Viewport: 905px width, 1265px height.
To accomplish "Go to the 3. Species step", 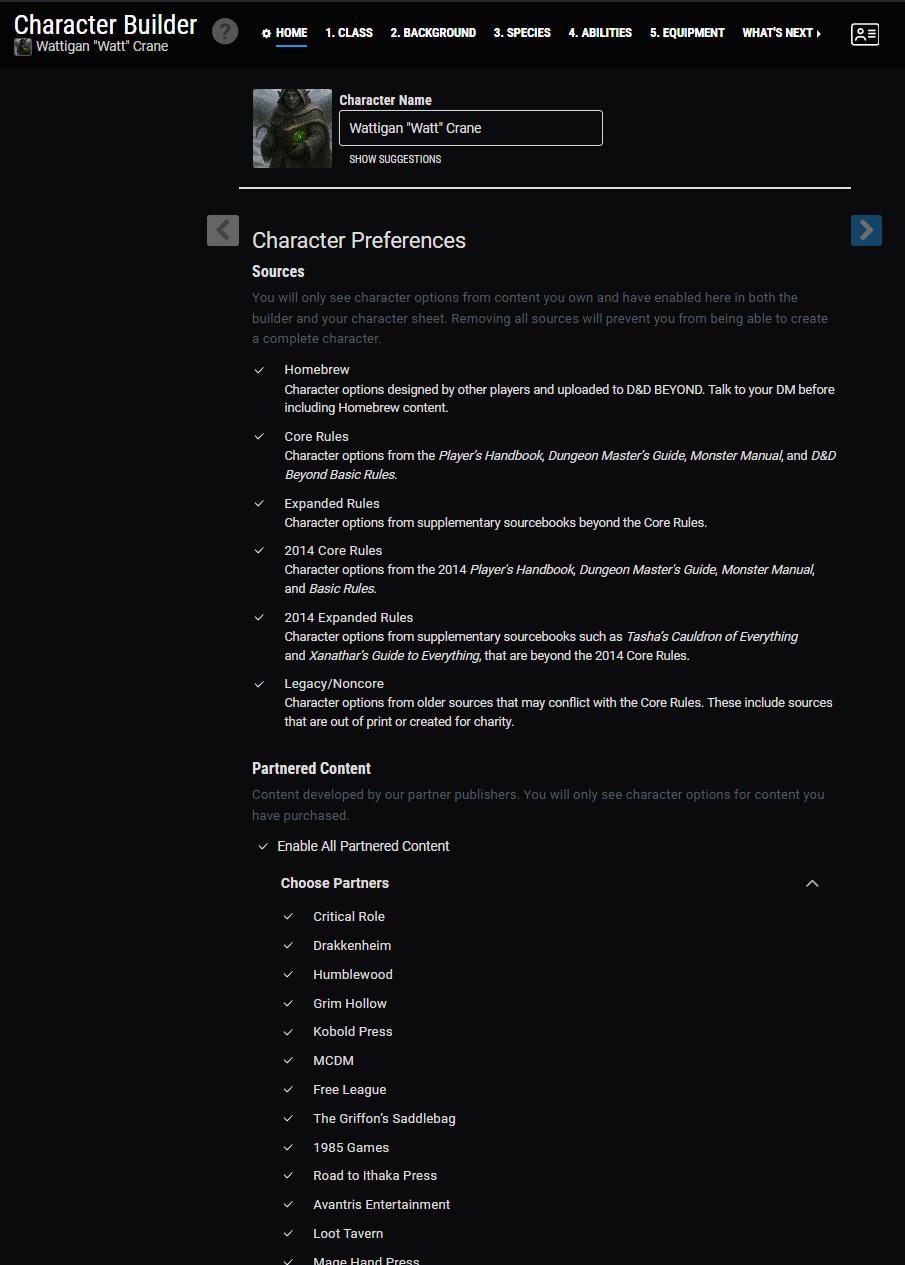I will 522,33.
